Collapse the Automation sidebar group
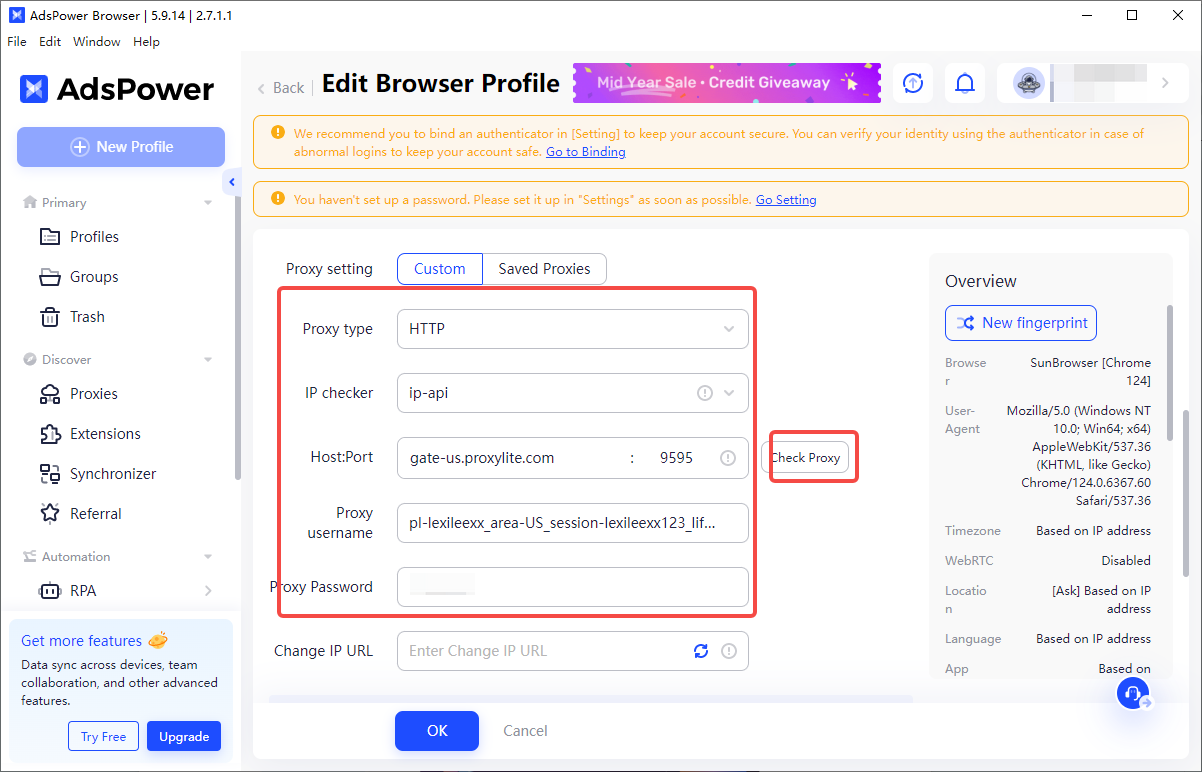Viewport: 1202px width, 772px height. [x=208, y=557]
